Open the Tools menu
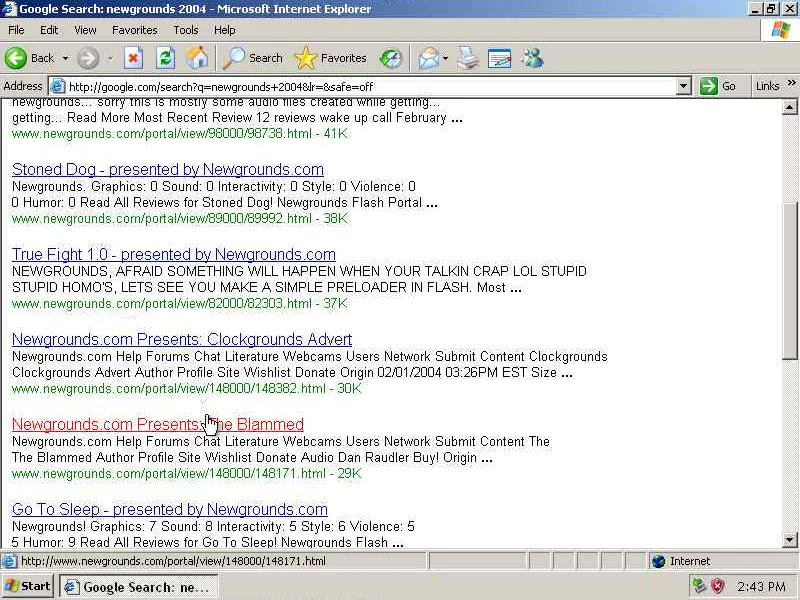This screenshot has width=800, height=600. [186, 30]
